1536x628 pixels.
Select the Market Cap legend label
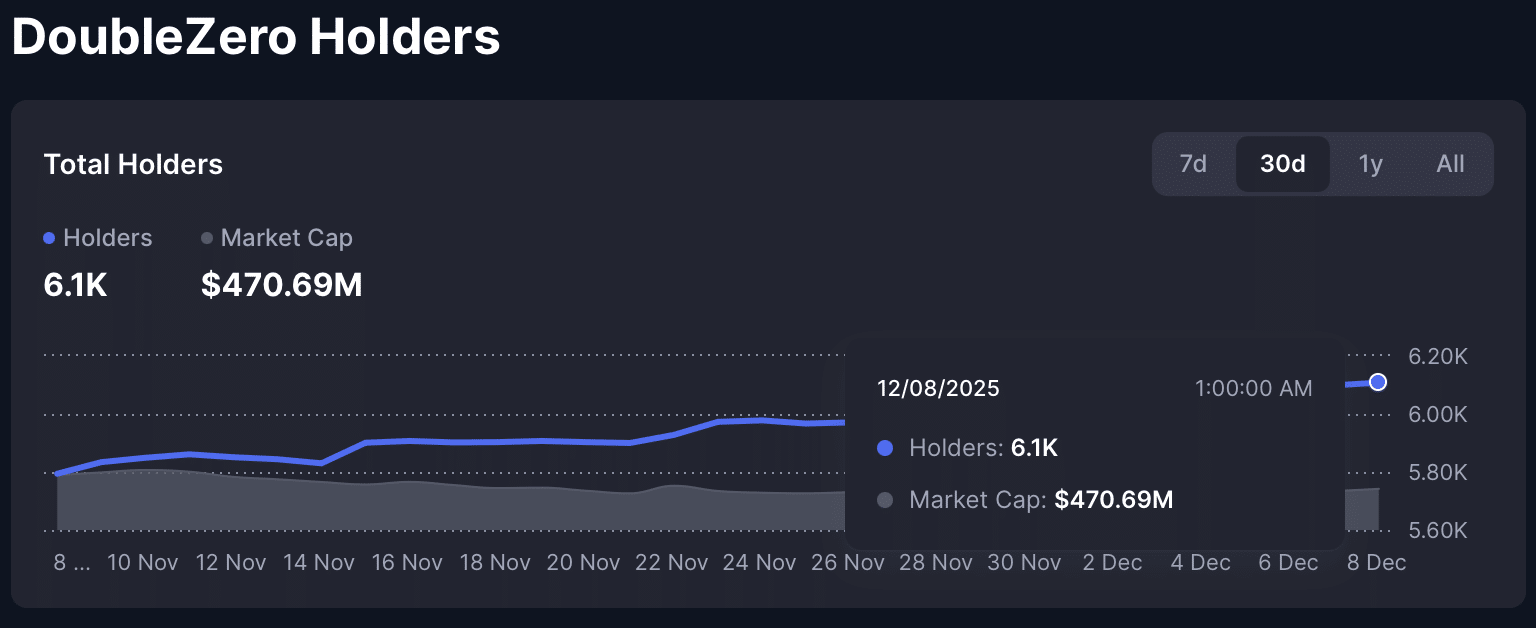click(287, 238)
